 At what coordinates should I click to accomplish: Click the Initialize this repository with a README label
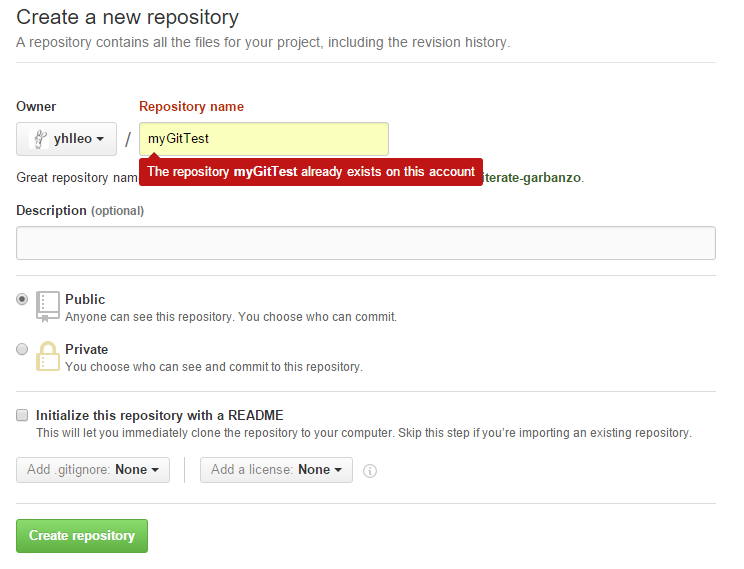(159, 415)
